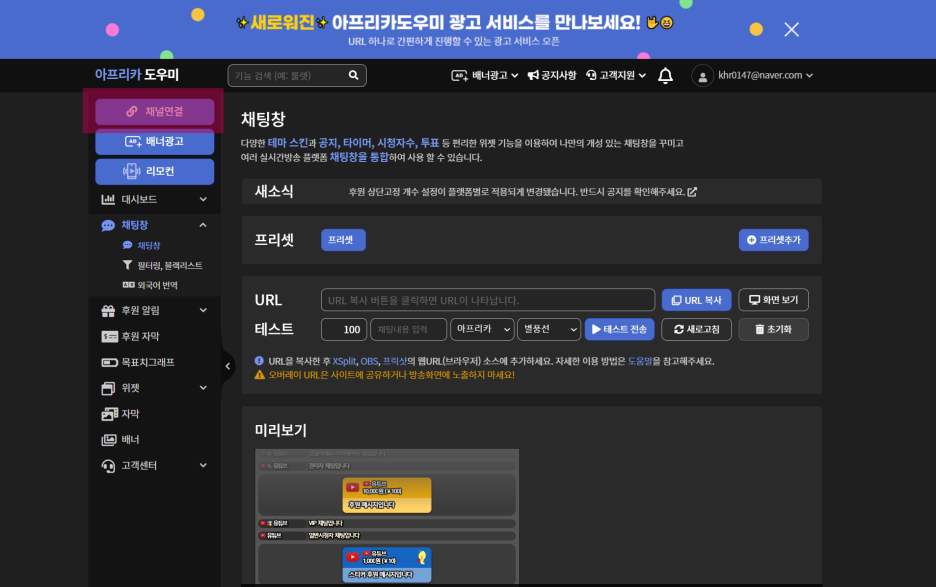The height and width of the screenshot is (587, 936).
Task: Click the 위젯 windows icon
Action: point(108,388)
